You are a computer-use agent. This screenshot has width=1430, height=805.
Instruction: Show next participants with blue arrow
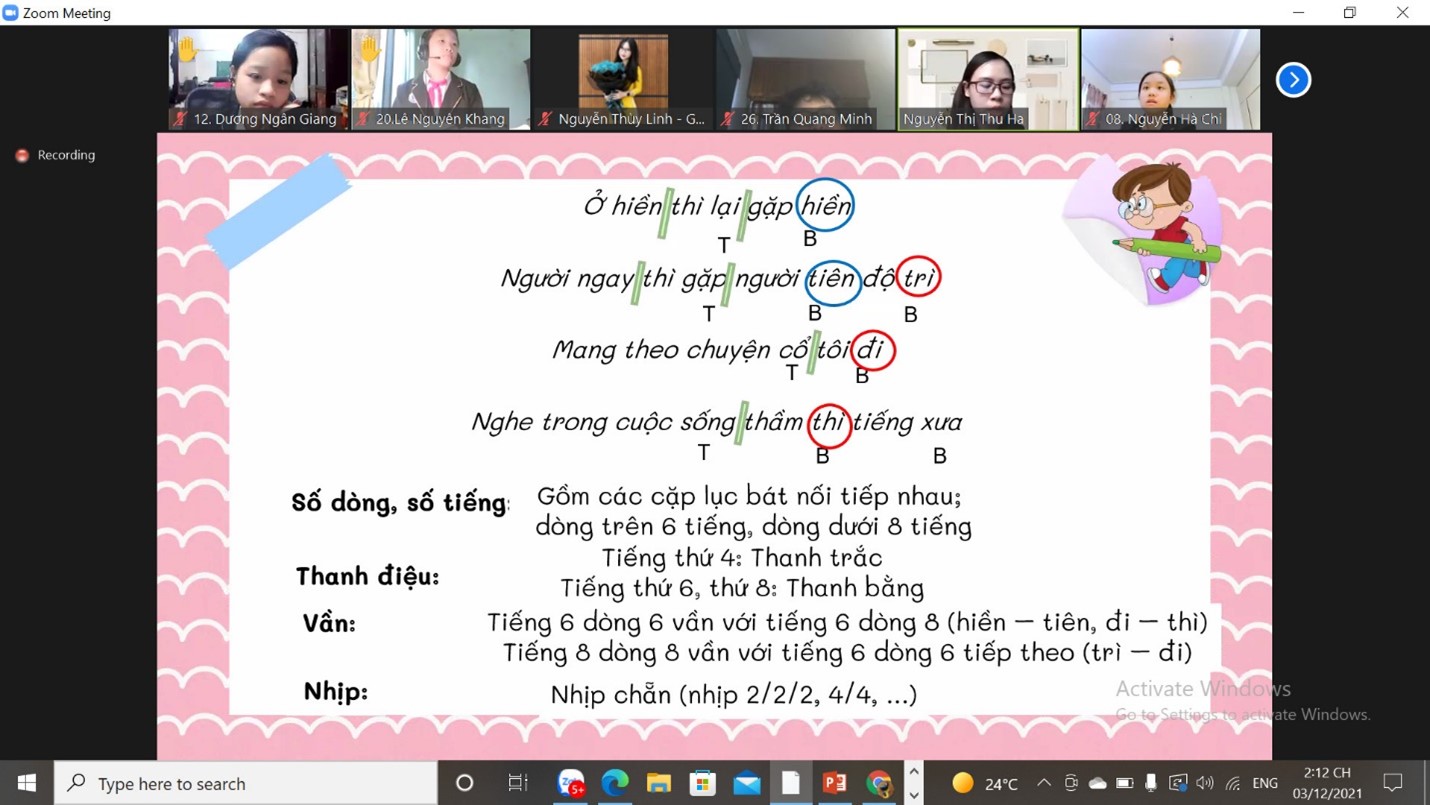1293,80
